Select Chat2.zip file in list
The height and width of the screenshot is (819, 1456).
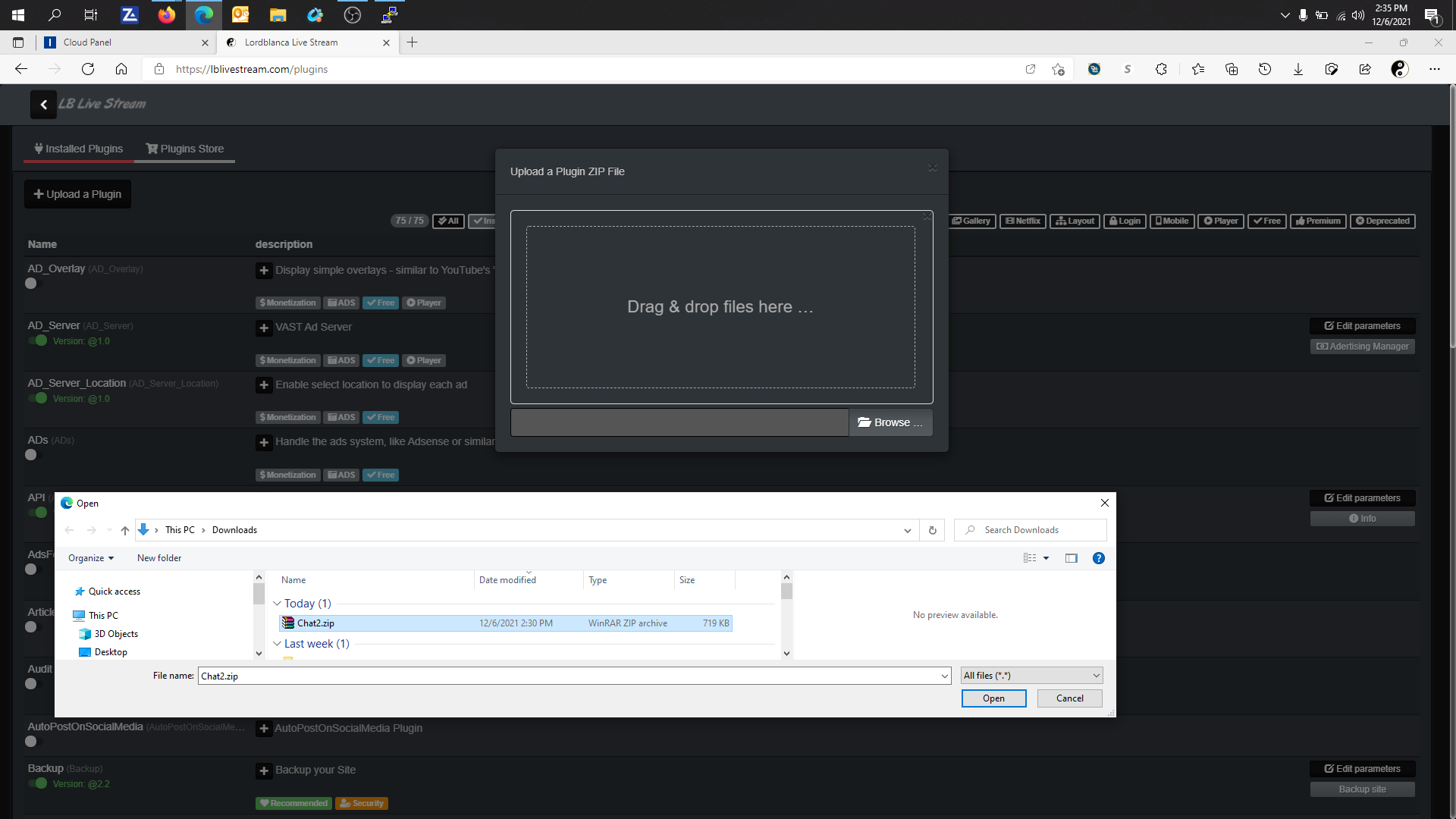(505, 623)
